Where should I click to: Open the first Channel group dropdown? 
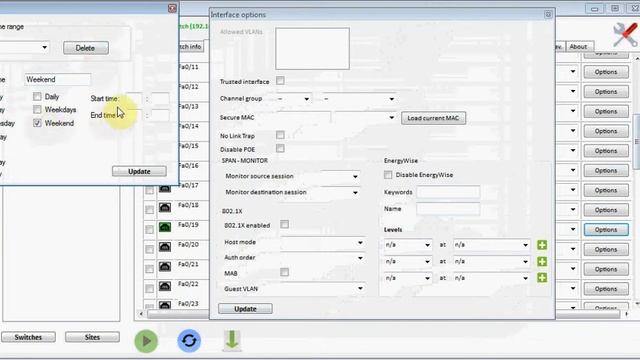pyautogui.click(x=293, y=99)
